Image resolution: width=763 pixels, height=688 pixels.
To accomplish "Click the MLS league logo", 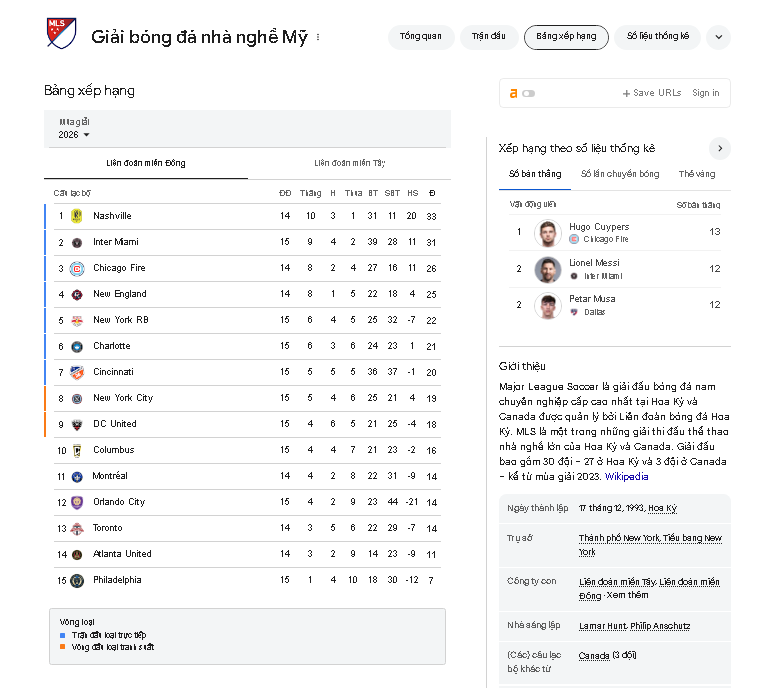I will [x=61, y=33].
